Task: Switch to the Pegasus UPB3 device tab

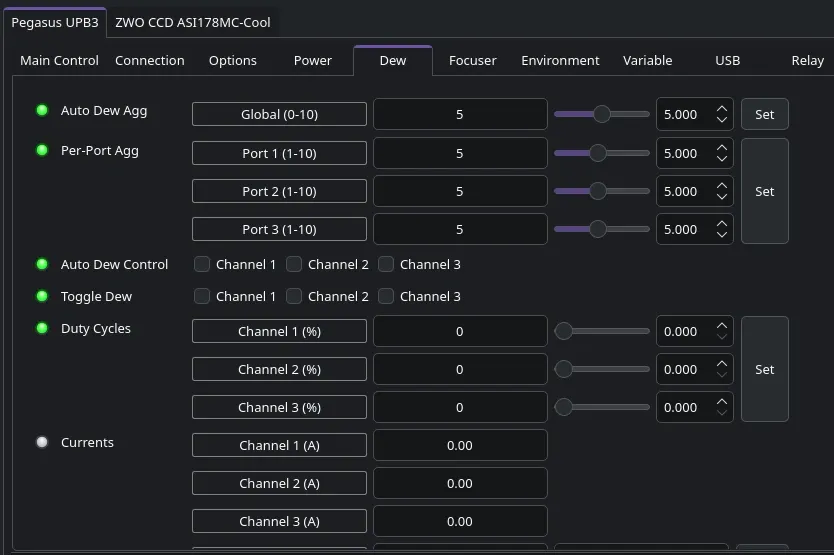Action: pyautogui.click(x=55, y=23)
